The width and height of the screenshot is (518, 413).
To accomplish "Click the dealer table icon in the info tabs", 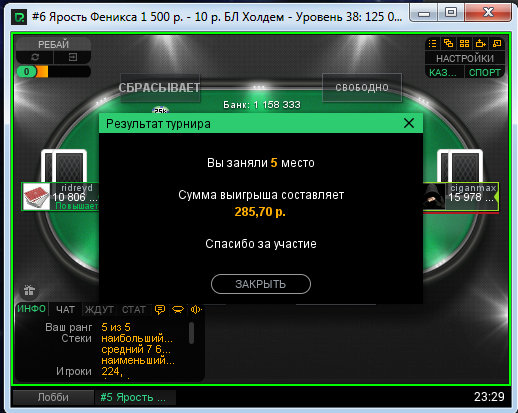I will click(178, 310).
